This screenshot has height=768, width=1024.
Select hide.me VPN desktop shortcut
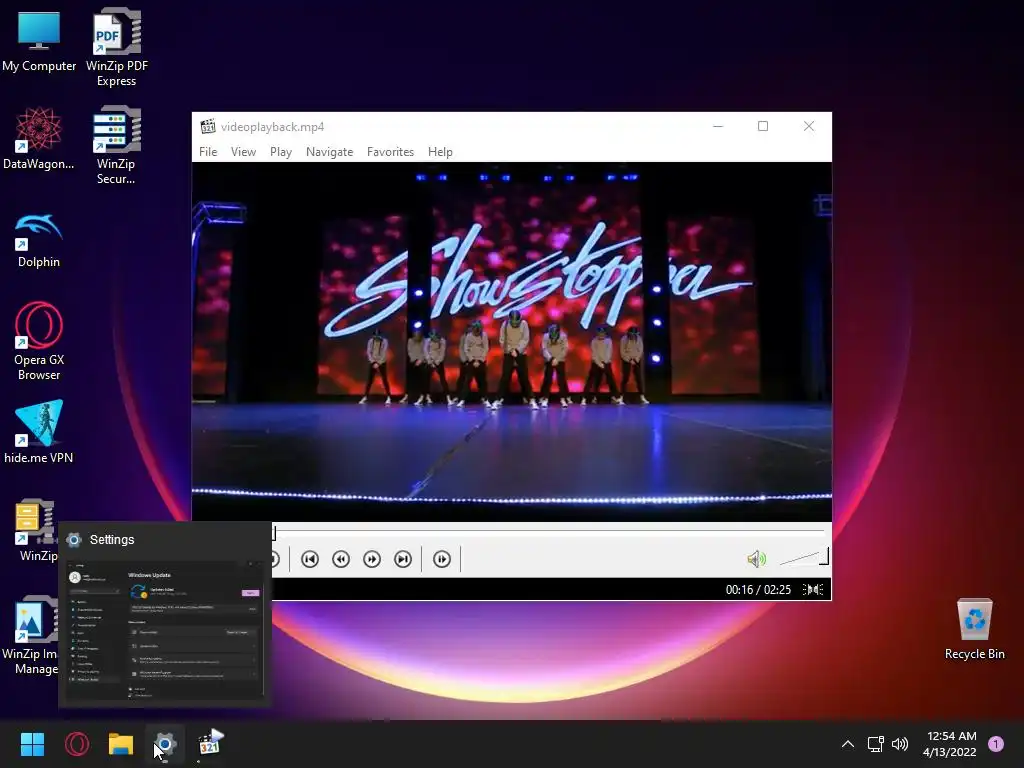pos(39,431)
